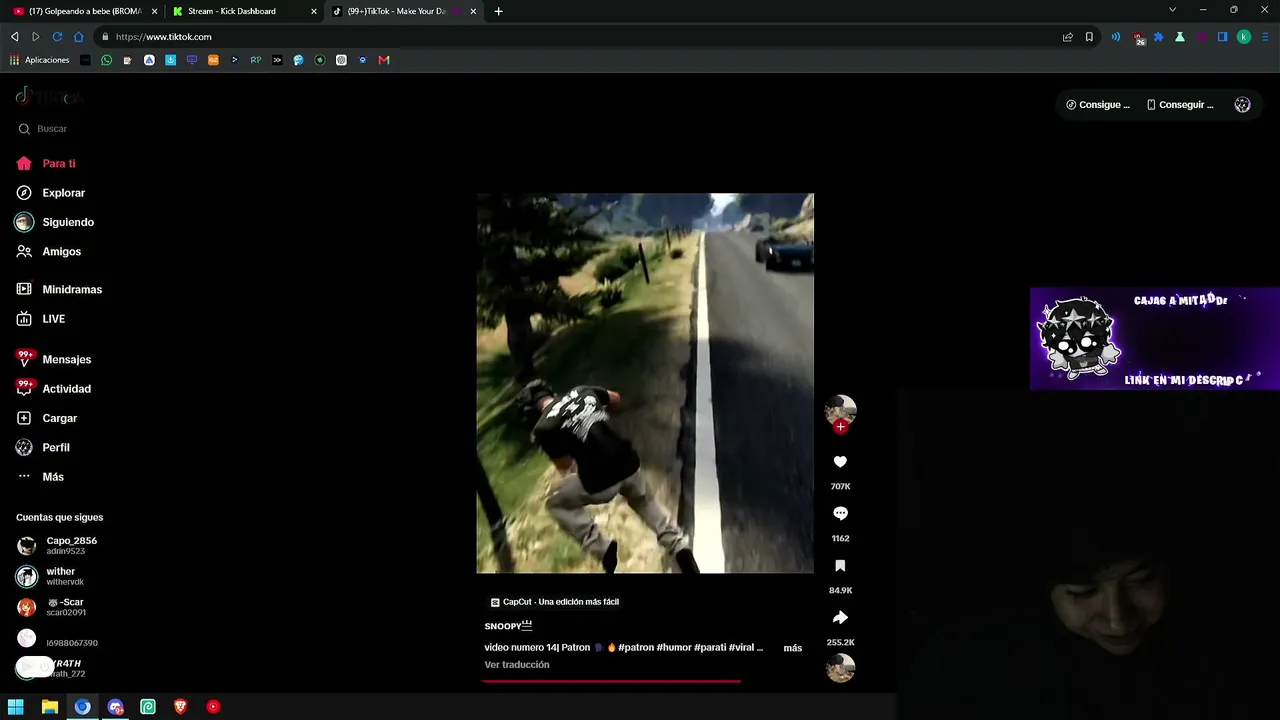Bookmark this page in the address bar
This screenshot has height=720, width=1280.
click(1089, 37)
